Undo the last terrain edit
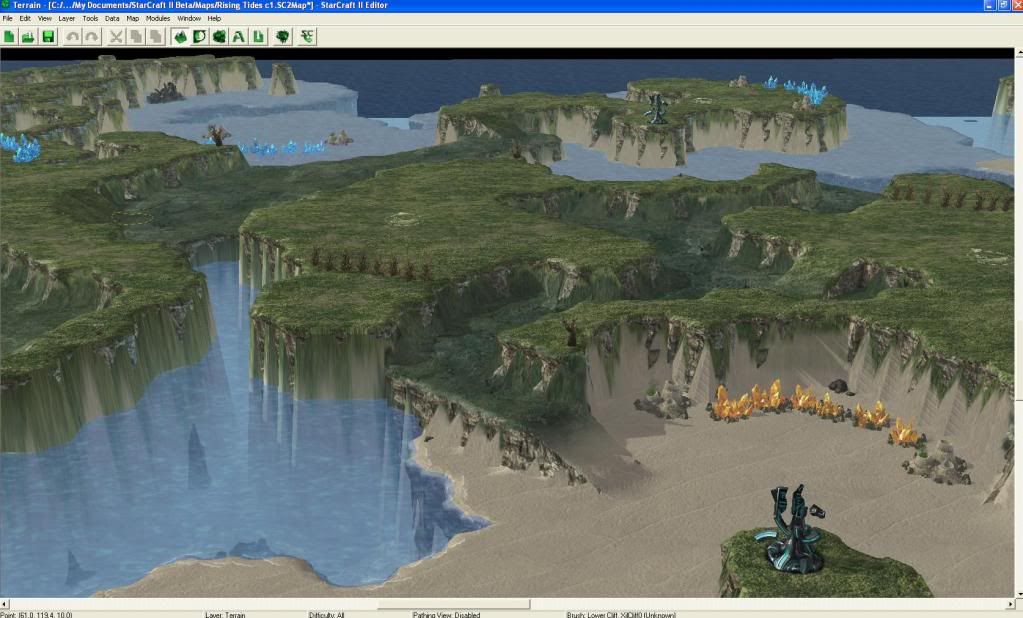 click(x=72, y=37)
